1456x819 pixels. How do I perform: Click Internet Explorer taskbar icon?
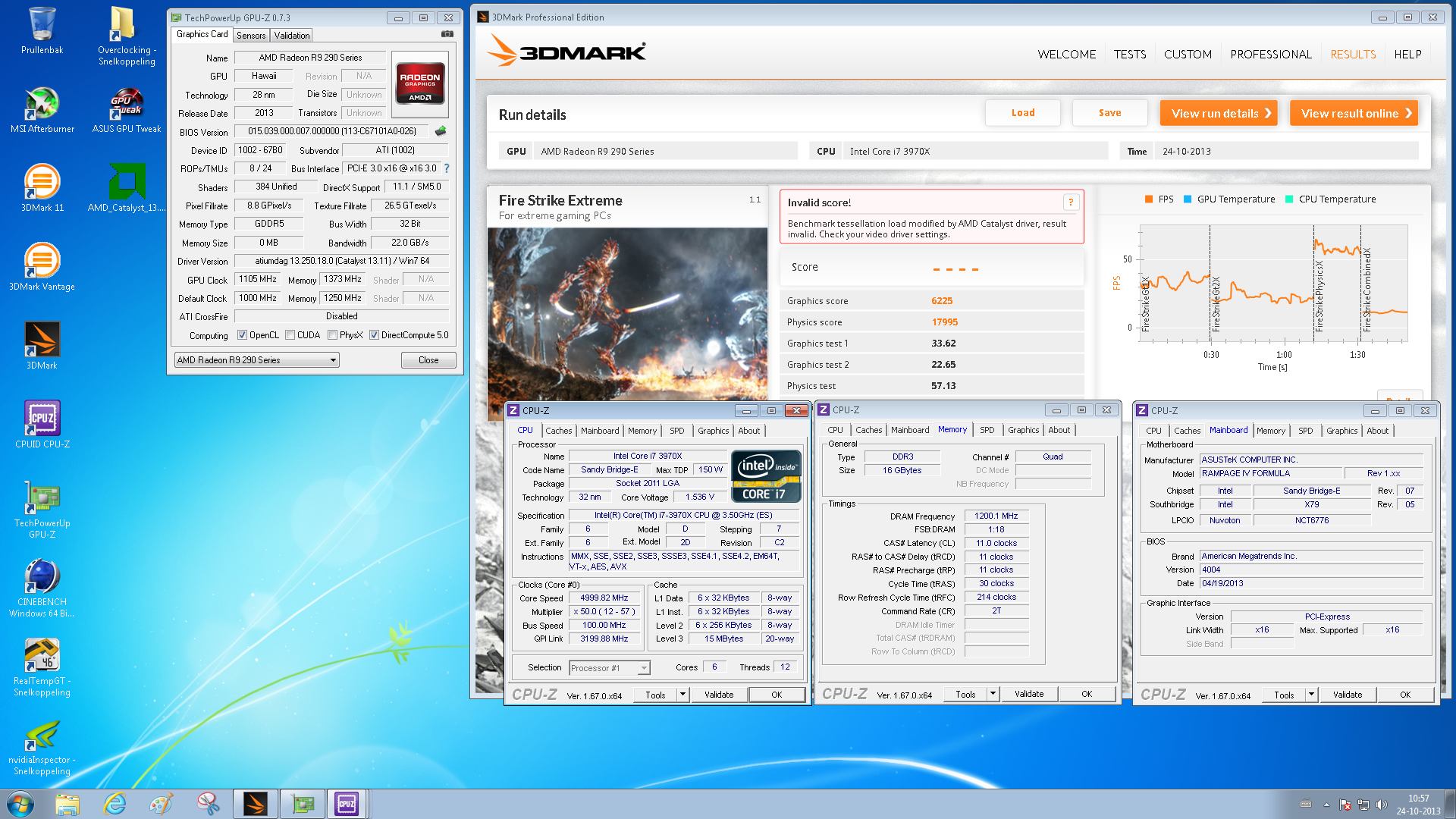(x=115, y=804)
